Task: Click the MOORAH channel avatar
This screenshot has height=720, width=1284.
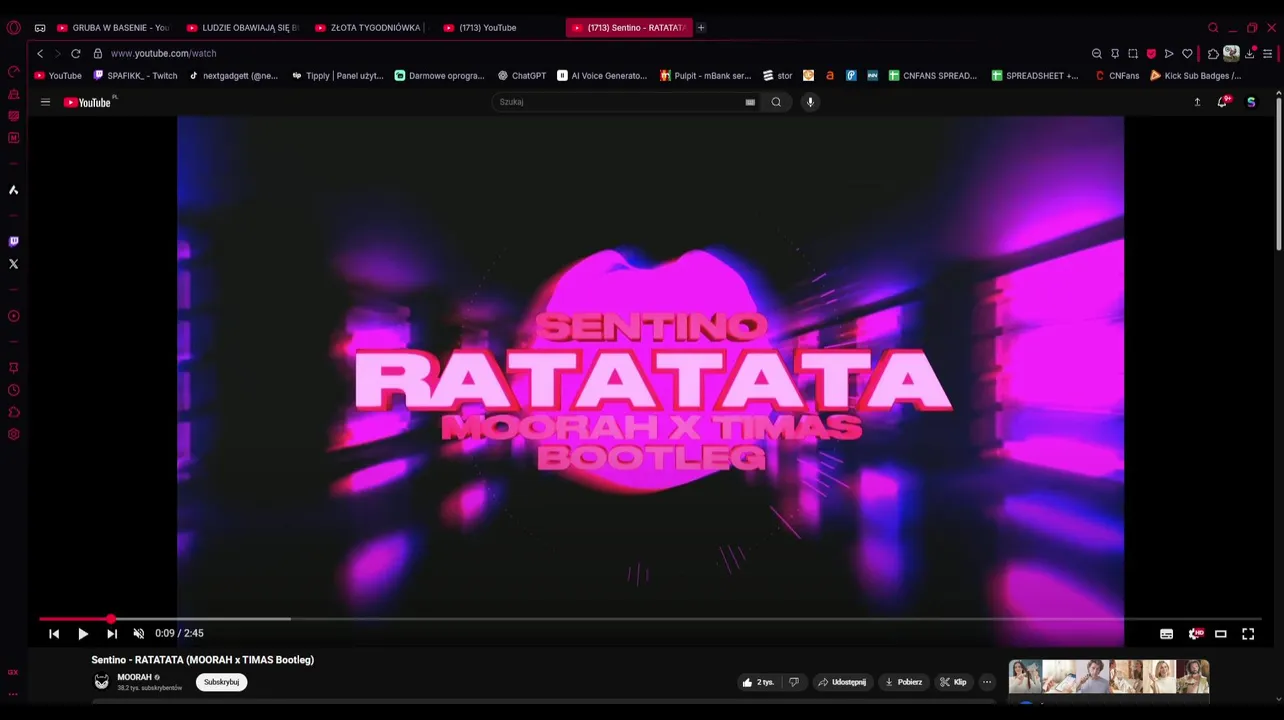Action: pos(101,682)
